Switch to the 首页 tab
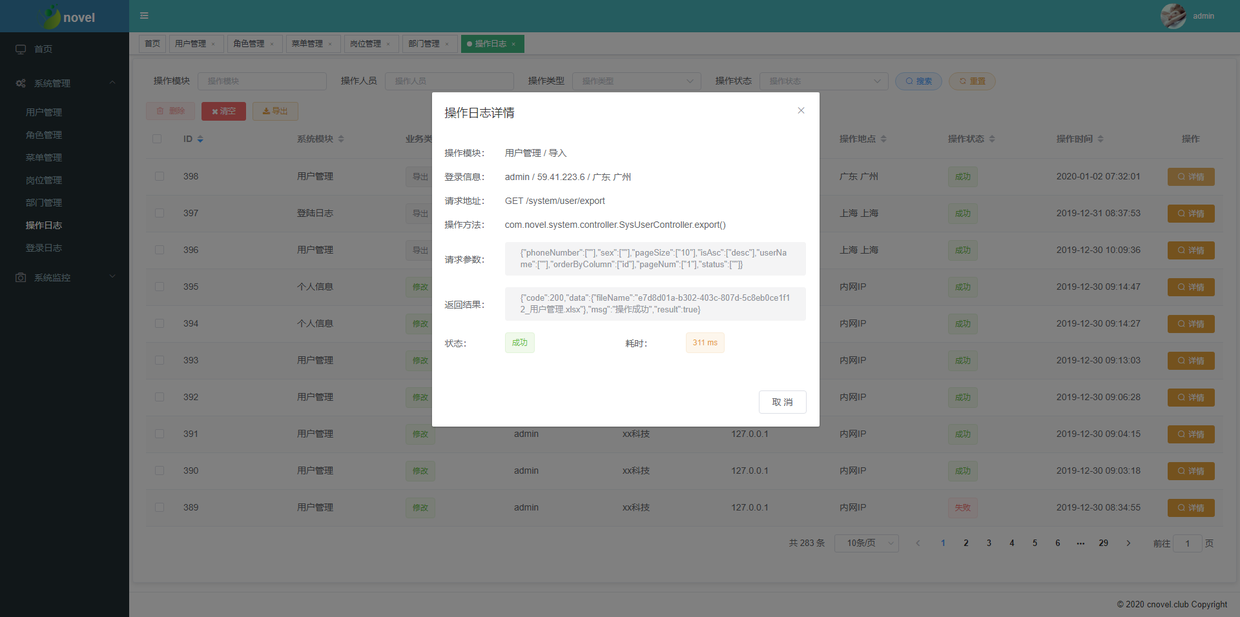The width and height of the screenshot is (1240, 617). (x=152, y=44)
